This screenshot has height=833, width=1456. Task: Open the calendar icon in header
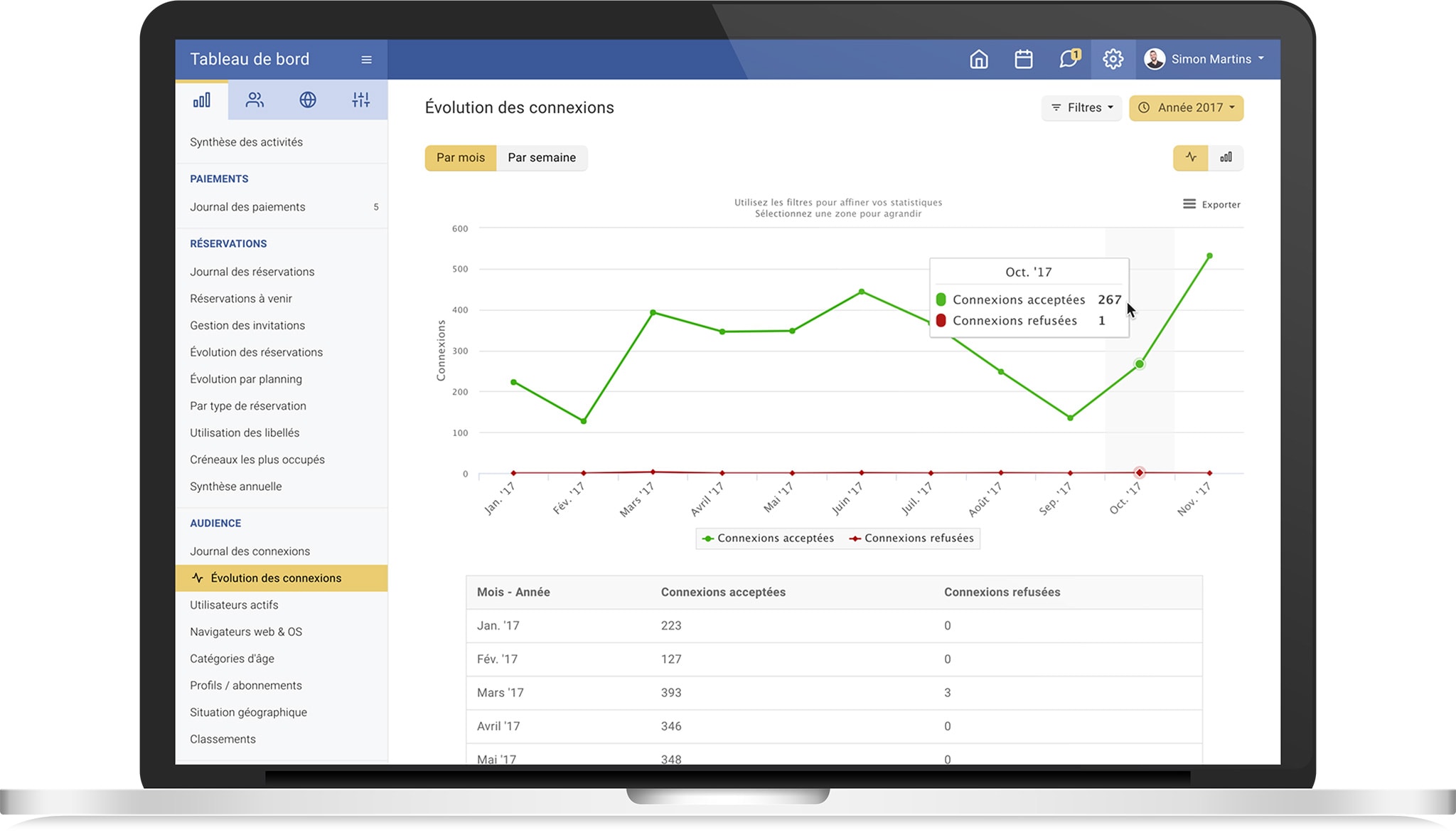pos(1023,59)
